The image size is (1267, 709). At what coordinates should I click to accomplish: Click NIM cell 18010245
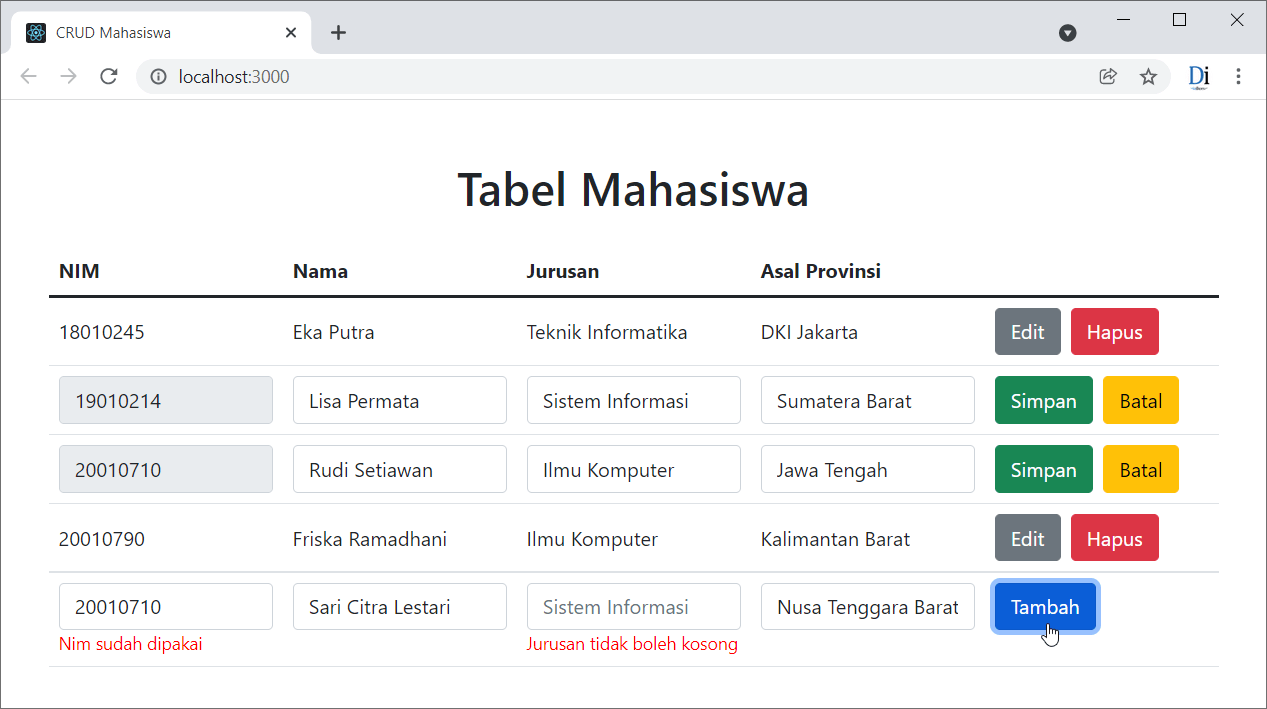click(x=102, y=332)
